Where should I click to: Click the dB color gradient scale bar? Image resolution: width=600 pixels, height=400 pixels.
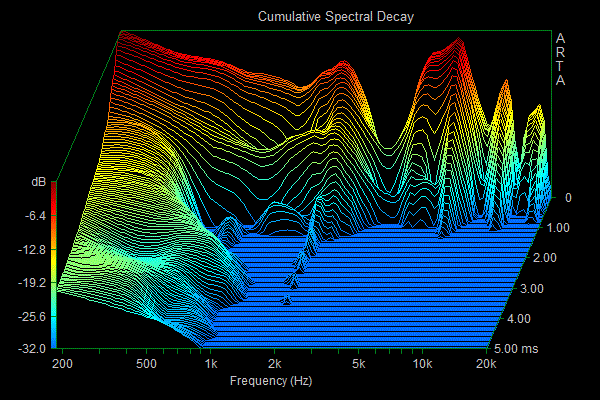pyautogui.click(x=54, y=265)
